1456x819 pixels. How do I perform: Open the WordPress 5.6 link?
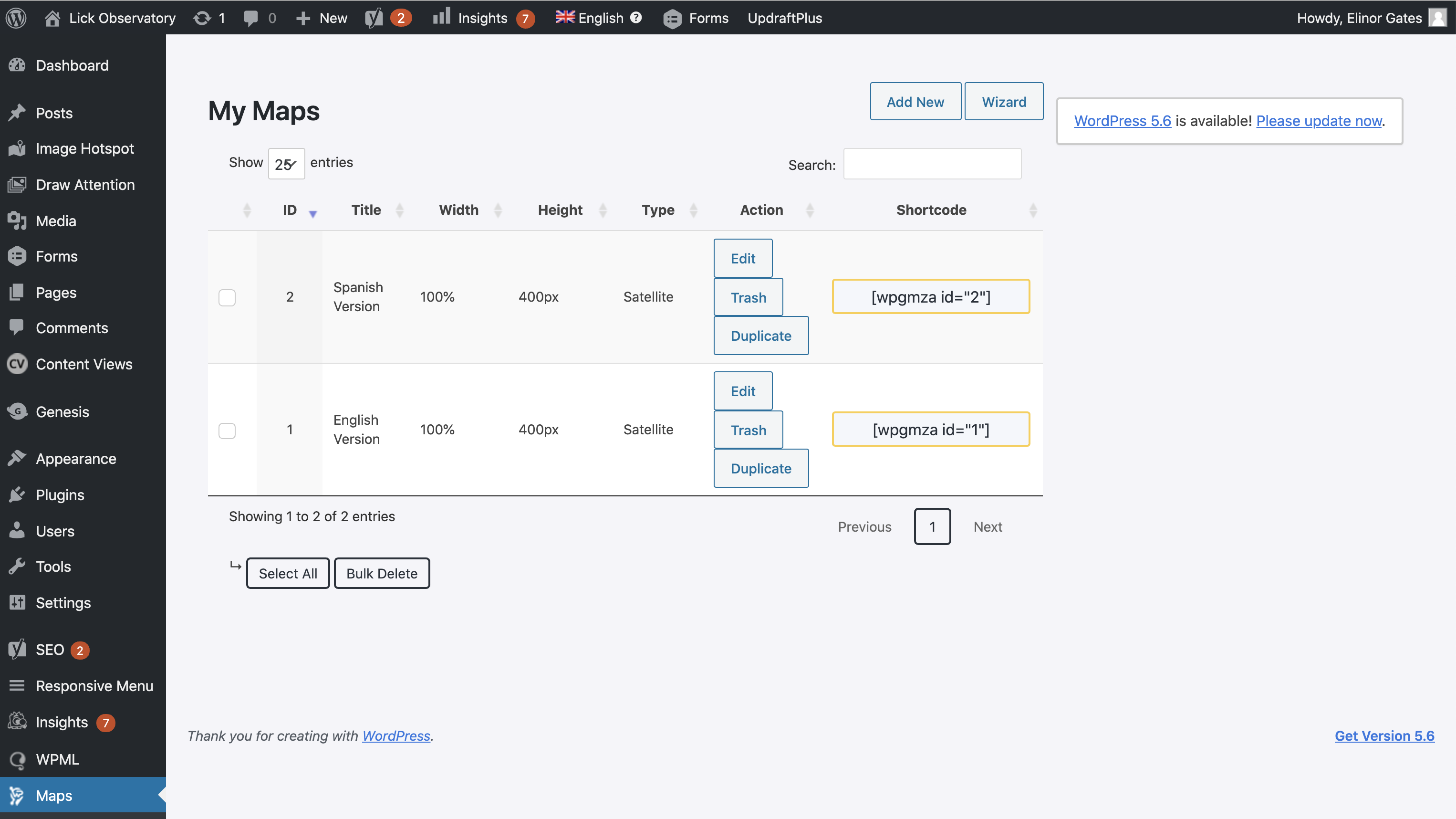1122,120
